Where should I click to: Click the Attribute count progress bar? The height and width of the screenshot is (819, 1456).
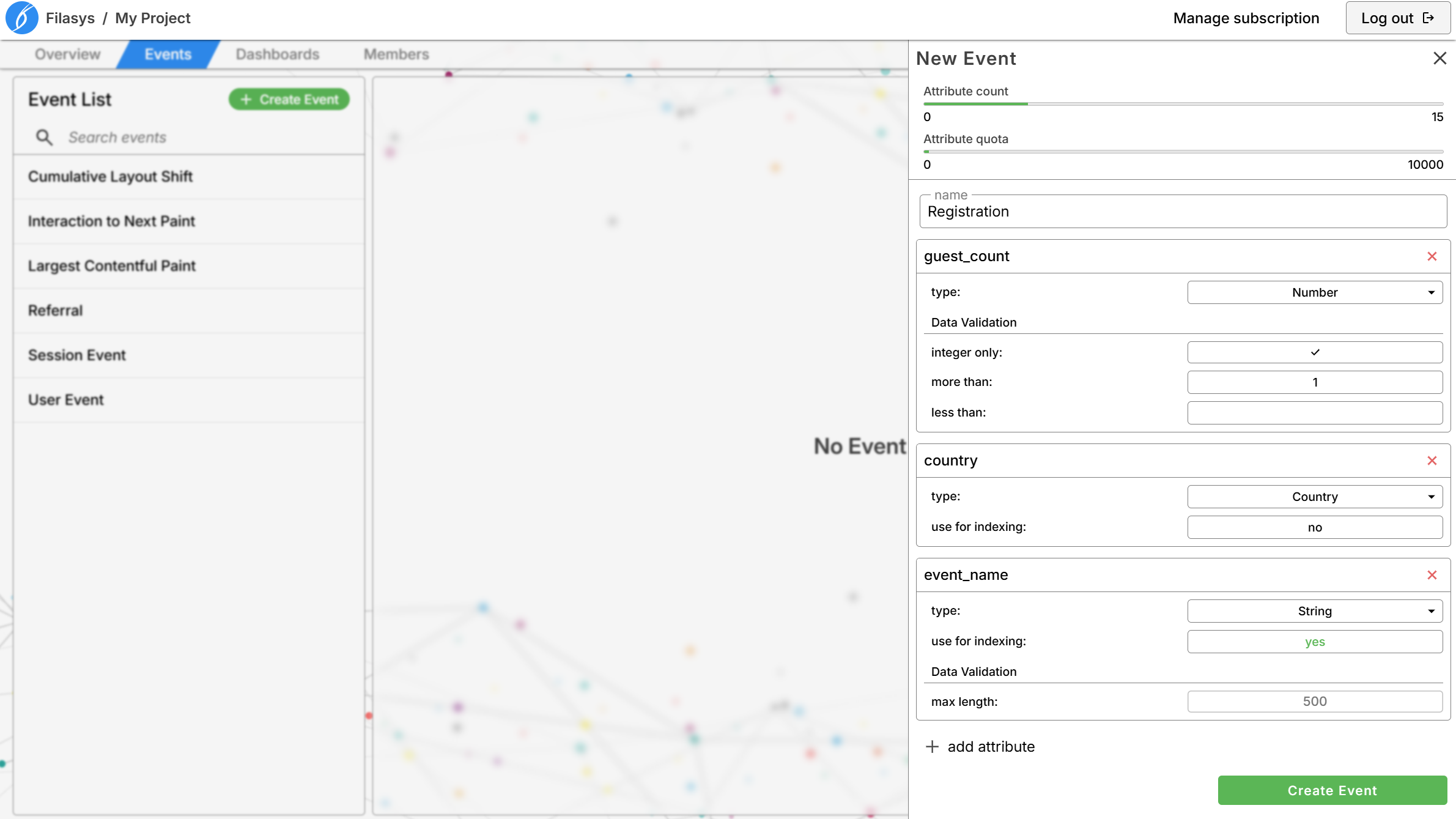[x=1183, y=104]
